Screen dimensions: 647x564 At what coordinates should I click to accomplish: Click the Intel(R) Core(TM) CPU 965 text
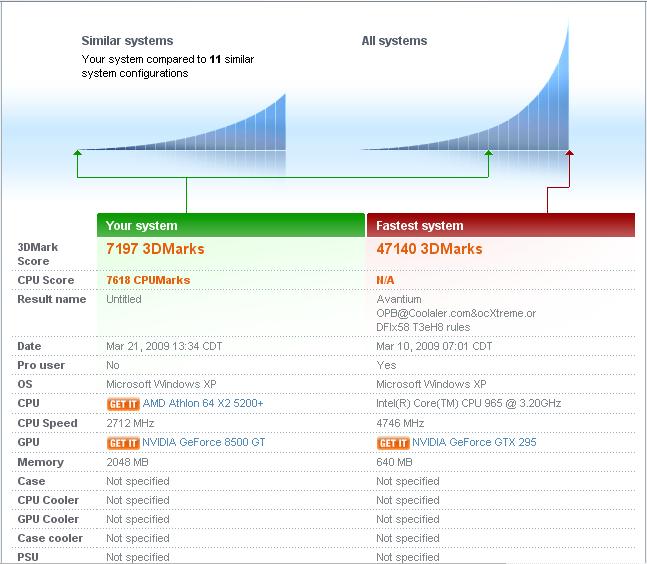pos(468,403)
